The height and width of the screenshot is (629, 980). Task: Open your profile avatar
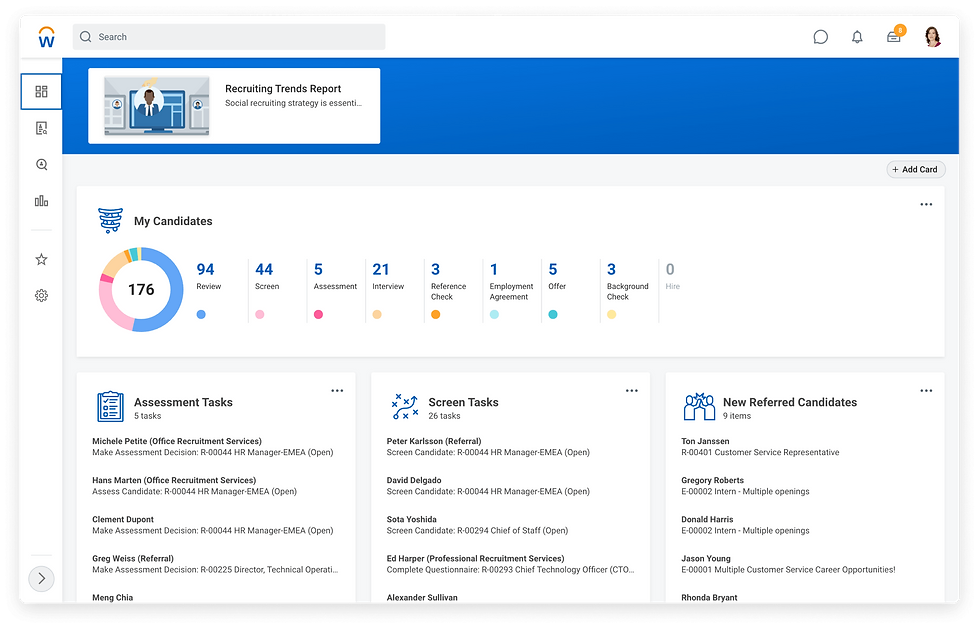pos(931,36)
